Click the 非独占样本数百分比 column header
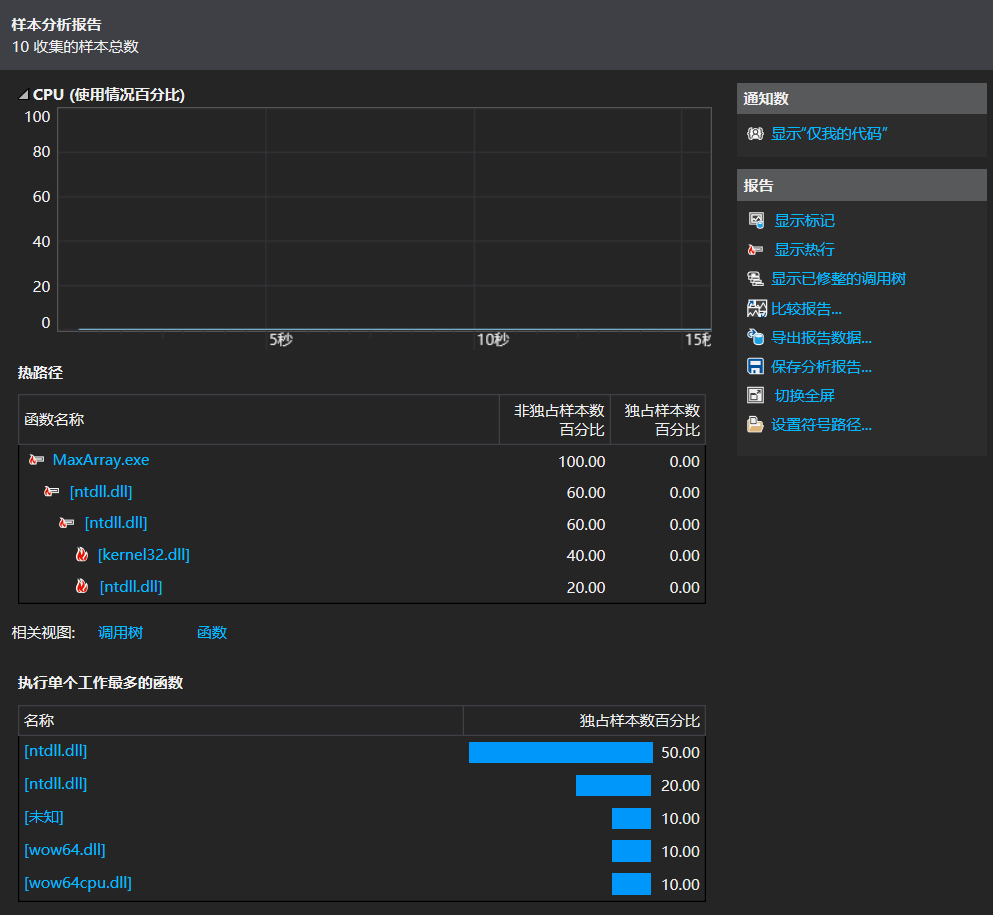 click(555, 420)
